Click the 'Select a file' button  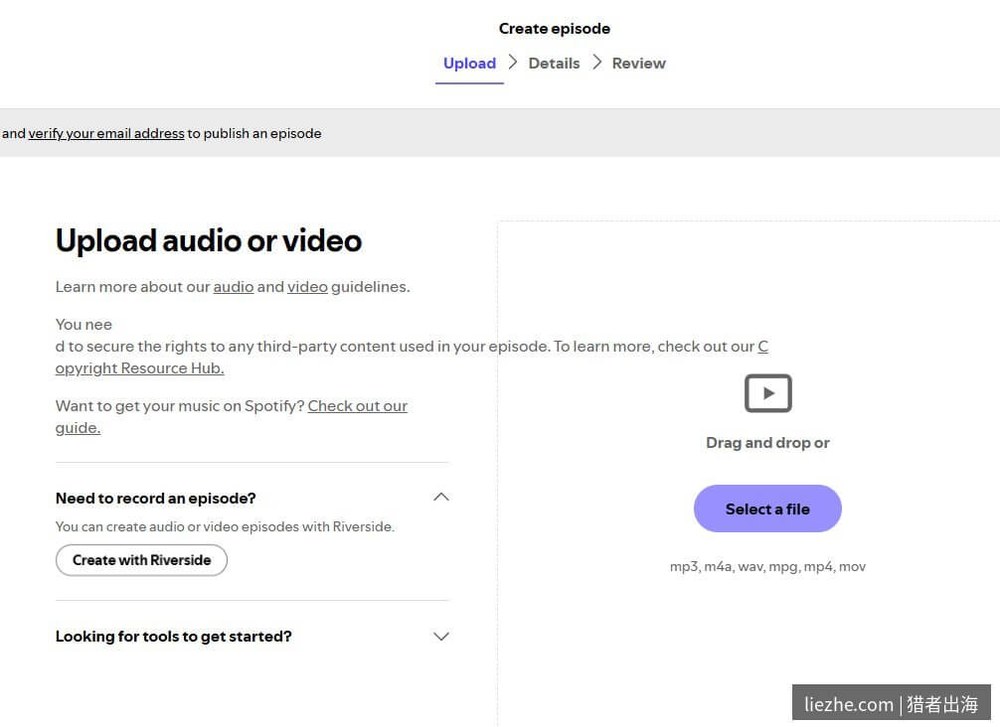(768, 508)
